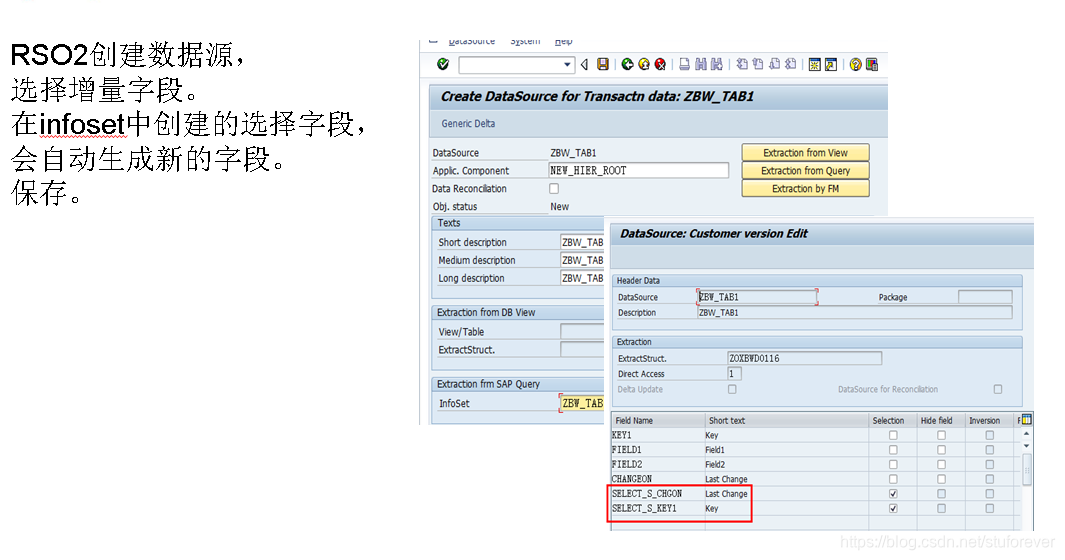The width and height of the screenshot is (1065, 560).
Task: Open the Help menu
Action: (x=563, y=41)
